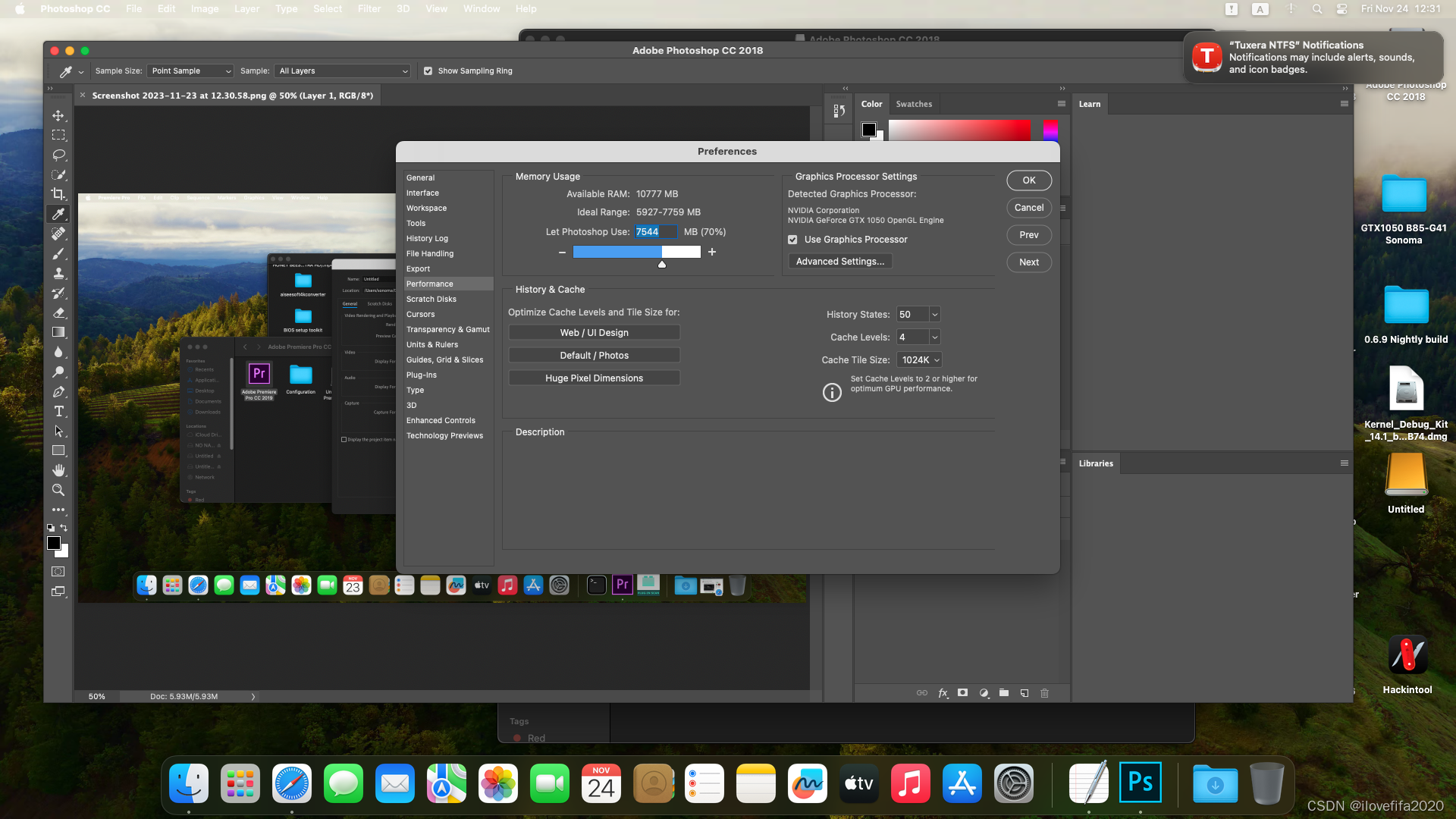The width and height of the screenshot is (1456, 819).
Task: Click the Huge Pixel Dimensions button
Action: coord(594,378)
